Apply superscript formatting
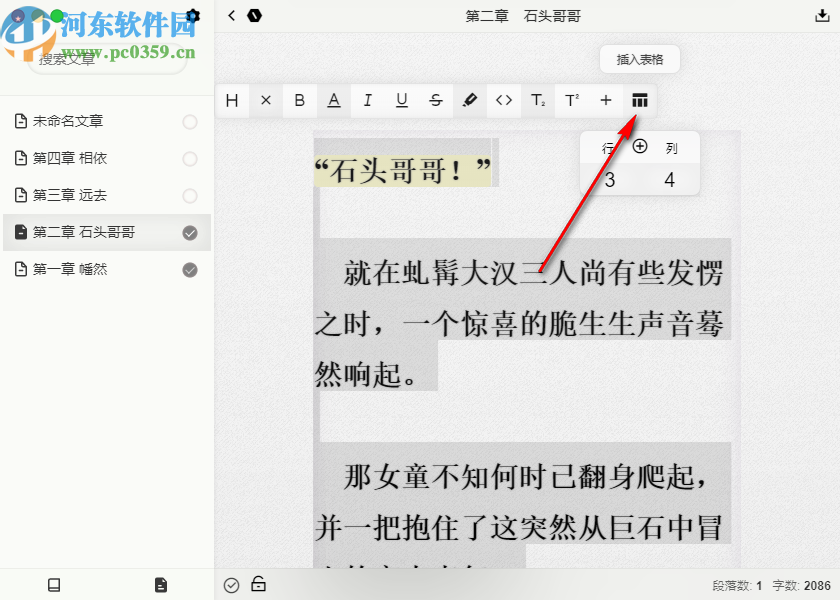Viewport: 840px width, 600px height. pos(572,100)
